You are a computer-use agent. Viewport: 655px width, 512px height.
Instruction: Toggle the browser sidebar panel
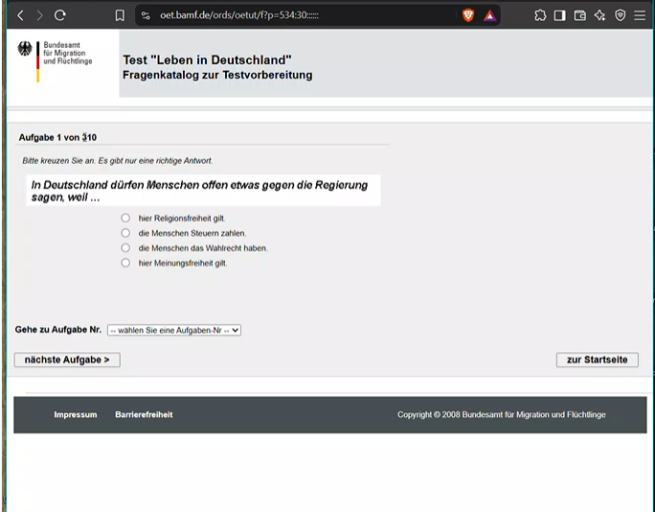tap(560, 15)
